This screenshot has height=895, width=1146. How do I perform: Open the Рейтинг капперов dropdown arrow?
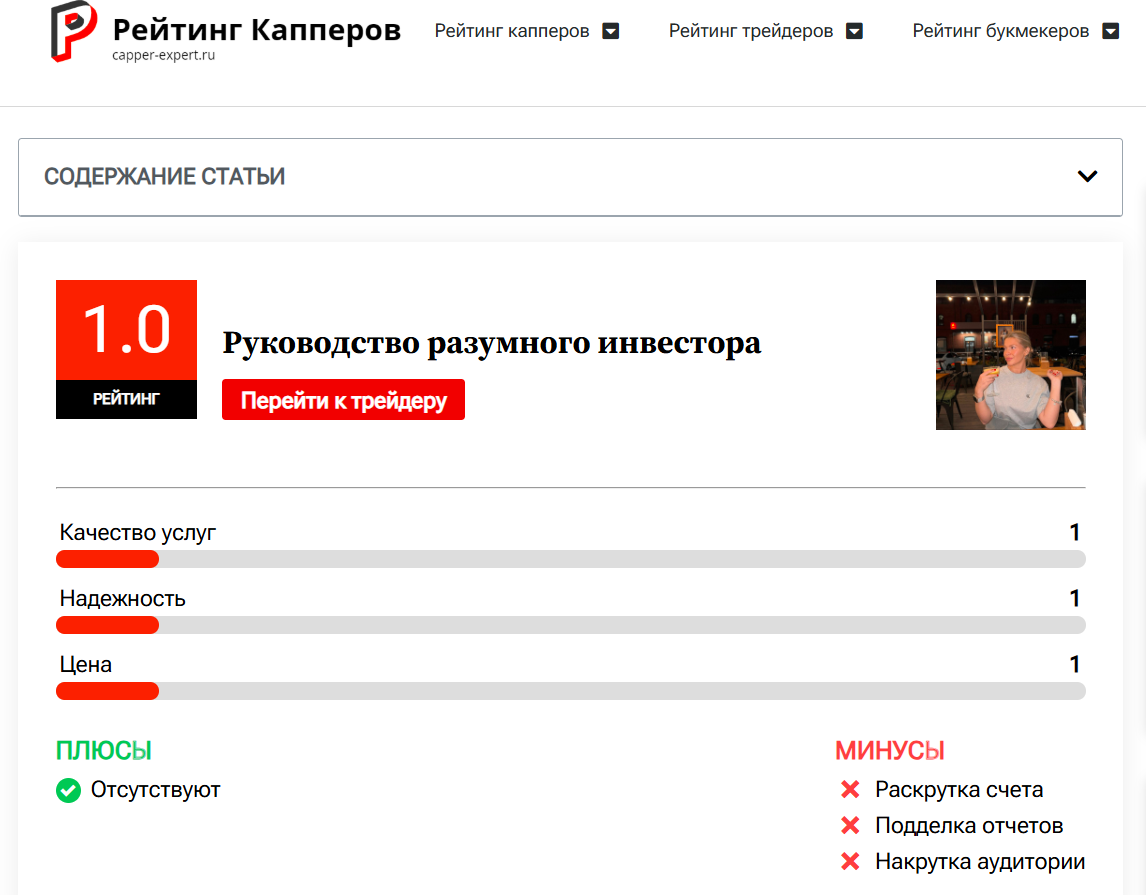tap(610, 31)
